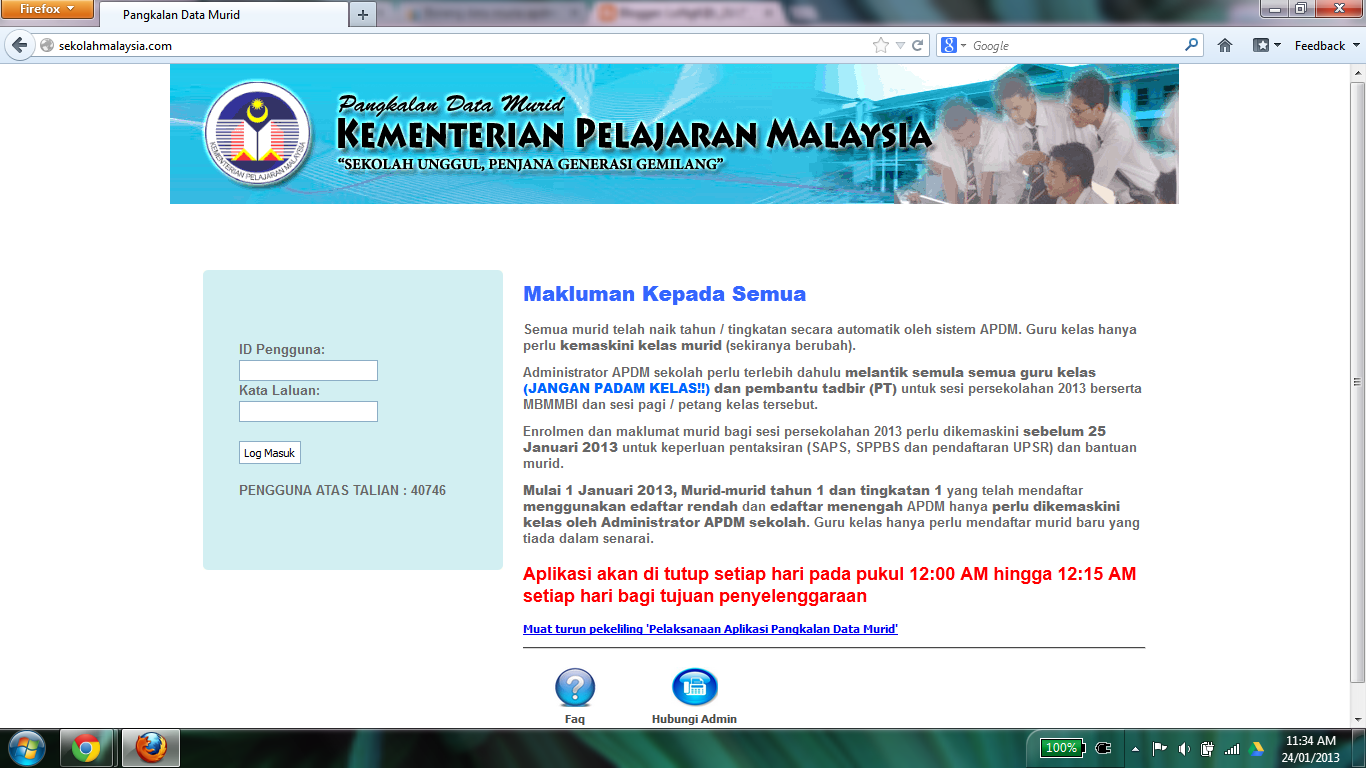1366x768 pixels.
Task: Click inside the ID Pengguna field
Action: (308, 370)
